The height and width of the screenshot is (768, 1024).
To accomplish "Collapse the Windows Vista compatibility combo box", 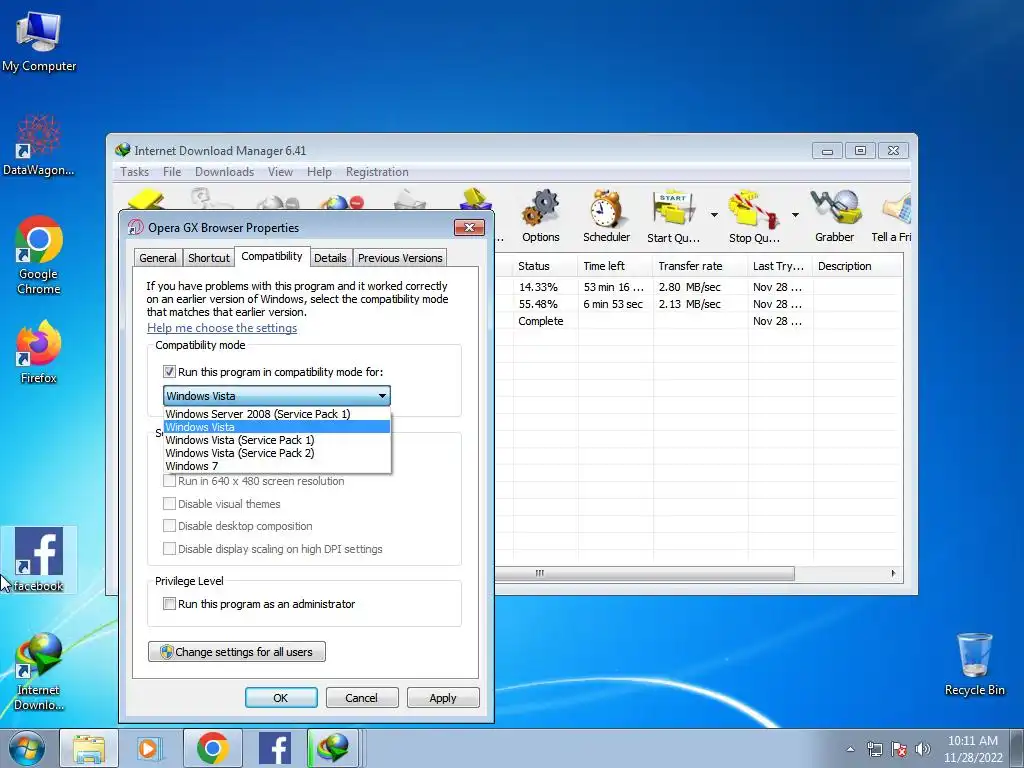I will click(277, 396).
